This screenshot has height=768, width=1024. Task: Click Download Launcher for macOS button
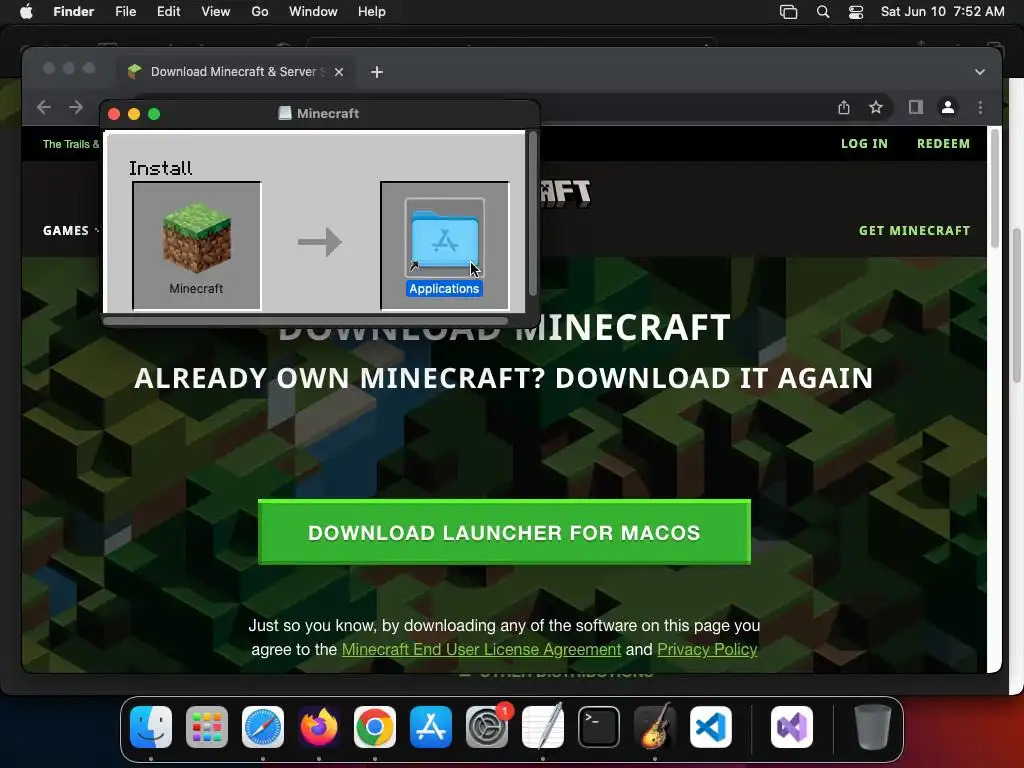(504, 532)
